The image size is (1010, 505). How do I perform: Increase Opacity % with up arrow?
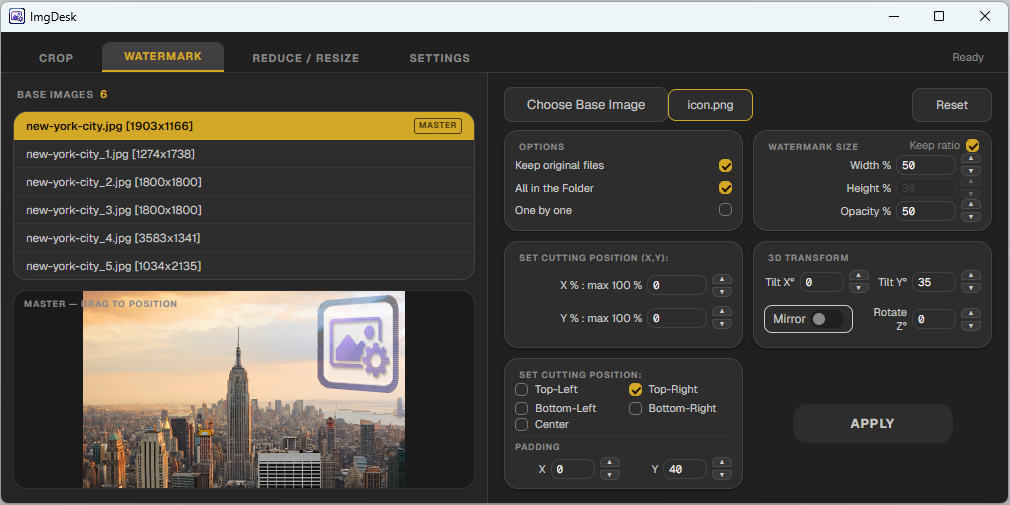(971, 204)
